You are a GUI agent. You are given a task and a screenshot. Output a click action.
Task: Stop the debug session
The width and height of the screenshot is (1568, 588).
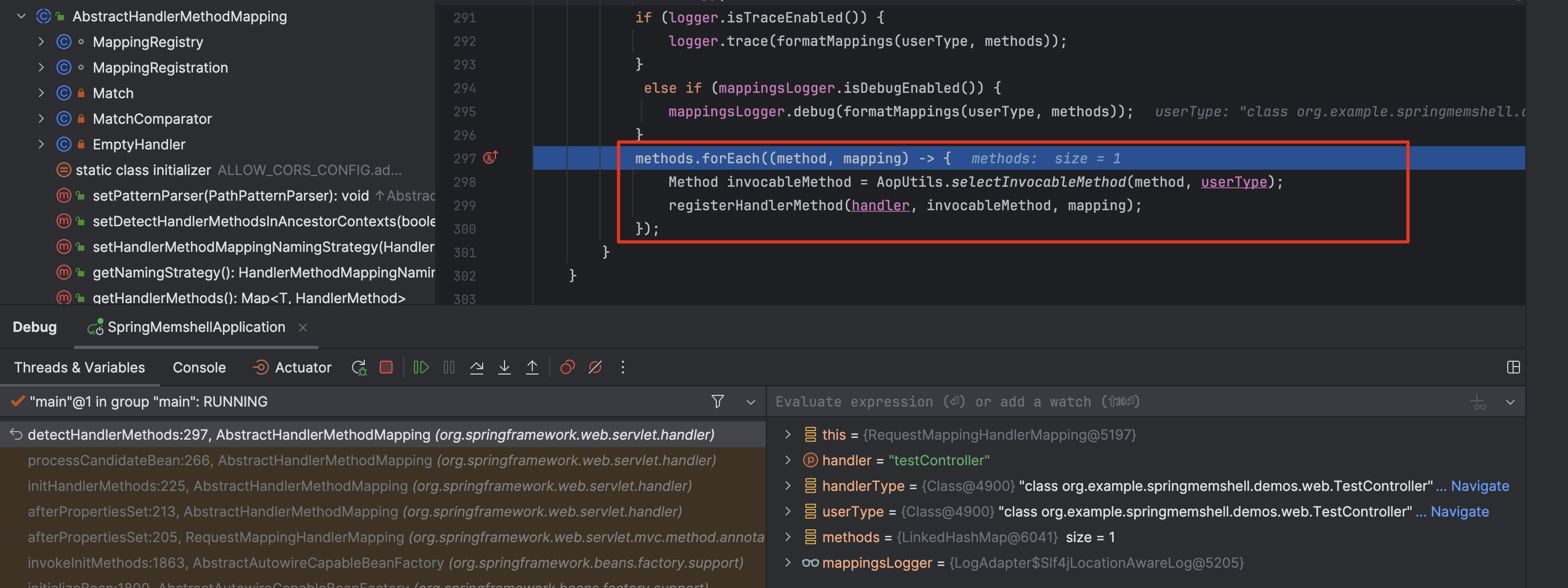pos(386,367)
